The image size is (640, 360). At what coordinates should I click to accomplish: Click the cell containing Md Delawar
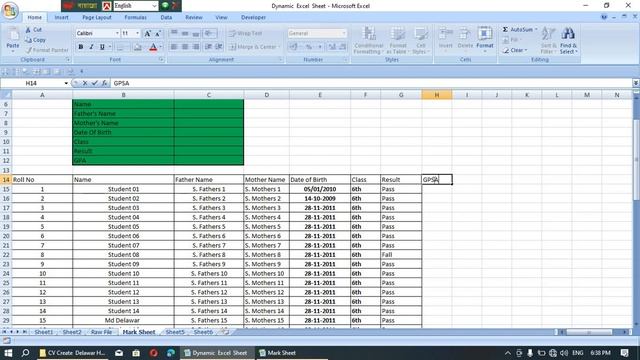point(123,320)
